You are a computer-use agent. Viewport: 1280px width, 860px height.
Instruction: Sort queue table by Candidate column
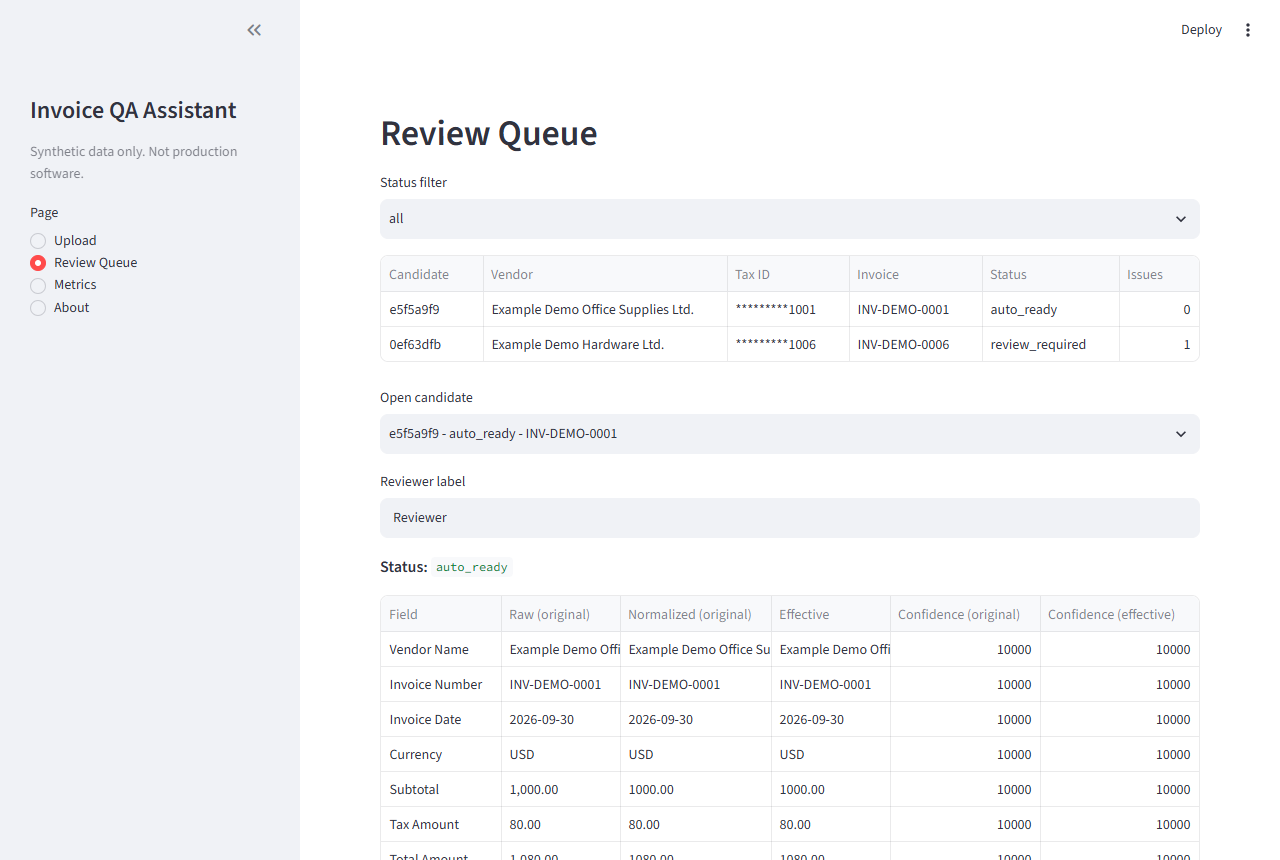pos(432,274)
